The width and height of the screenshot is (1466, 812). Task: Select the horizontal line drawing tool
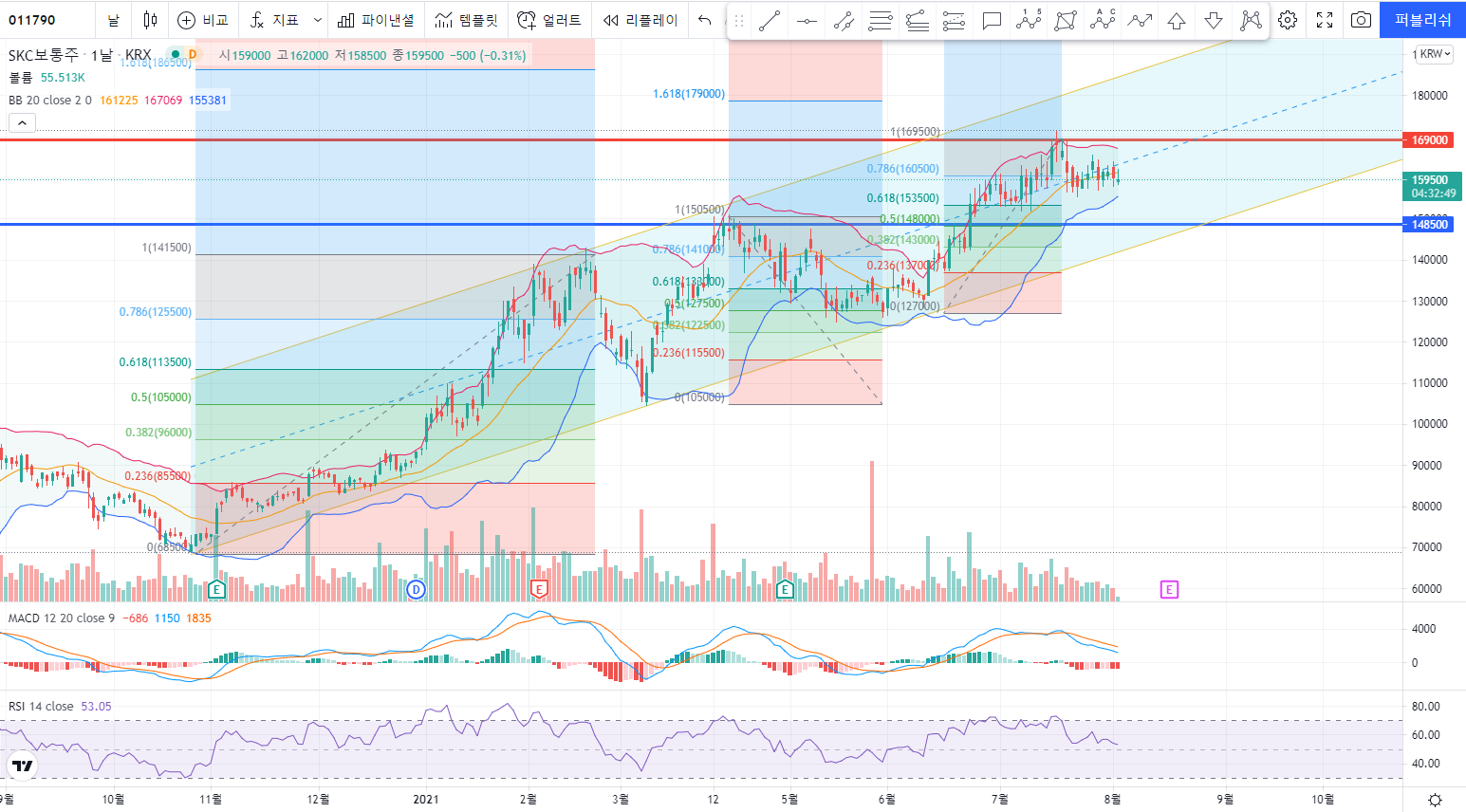[807, 21]
